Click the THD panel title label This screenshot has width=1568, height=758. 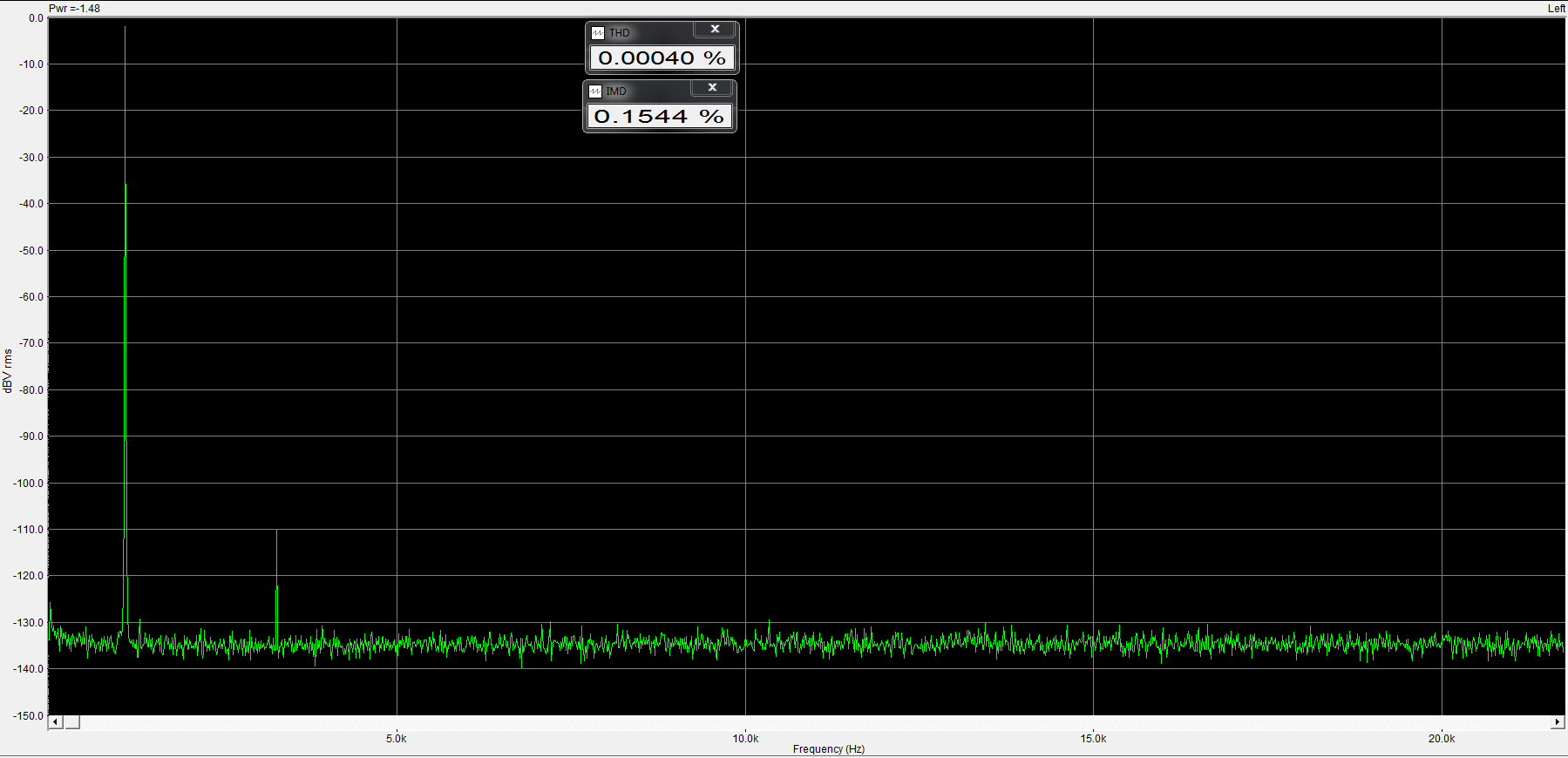click(x=619, y=33)
